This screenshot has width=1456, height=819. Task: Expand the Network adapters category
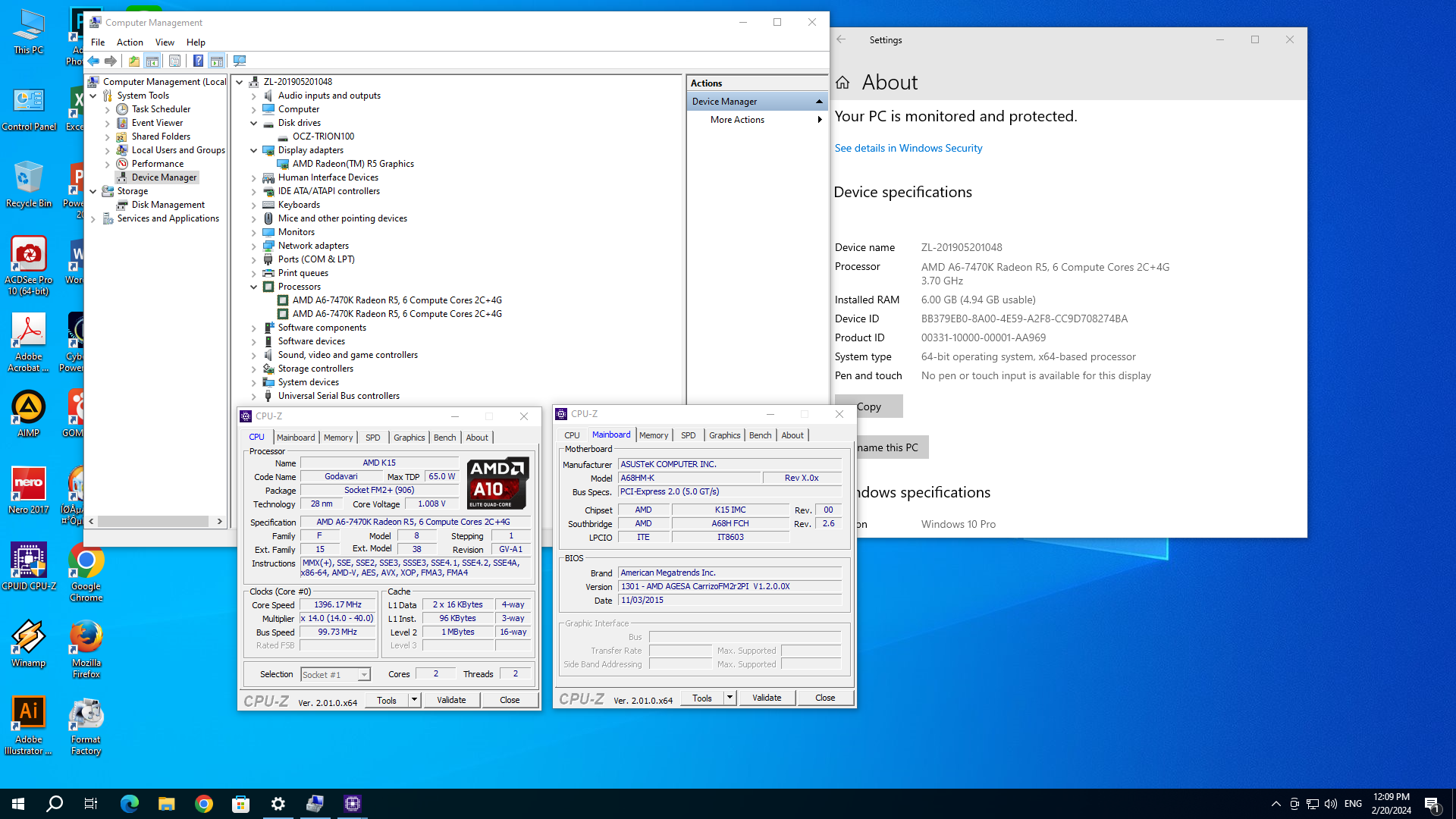click(x=254, y=246)
